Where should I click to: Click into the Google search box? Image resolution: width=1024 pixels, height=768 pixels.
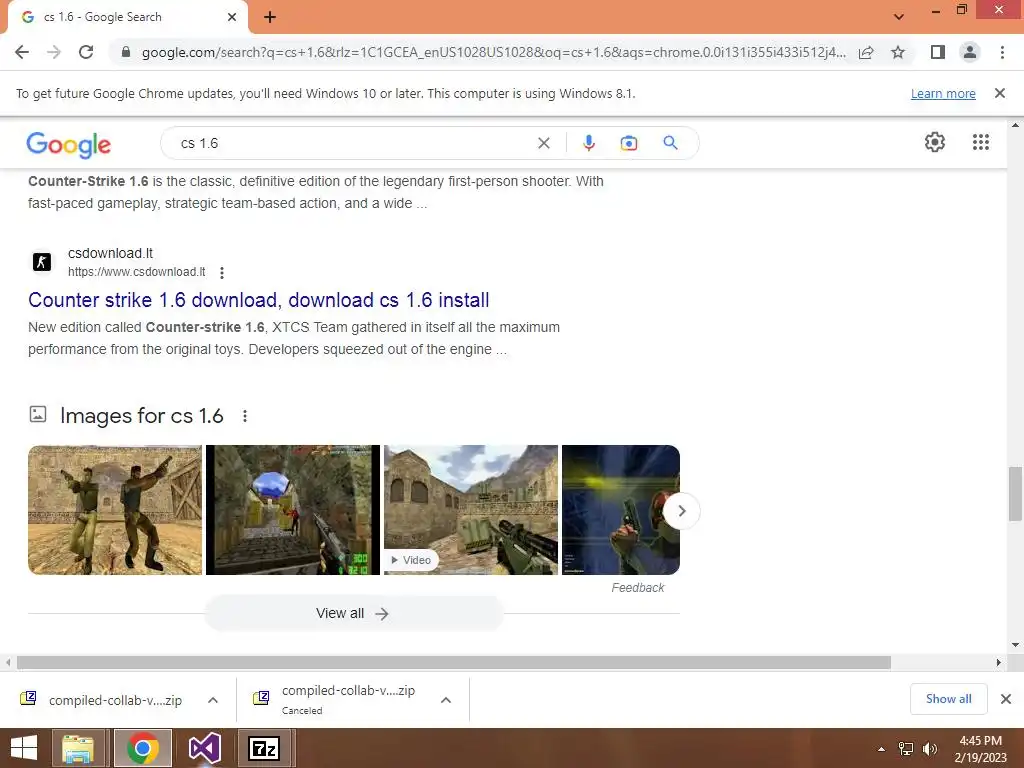pyautogui.click(x=353, y=143)
